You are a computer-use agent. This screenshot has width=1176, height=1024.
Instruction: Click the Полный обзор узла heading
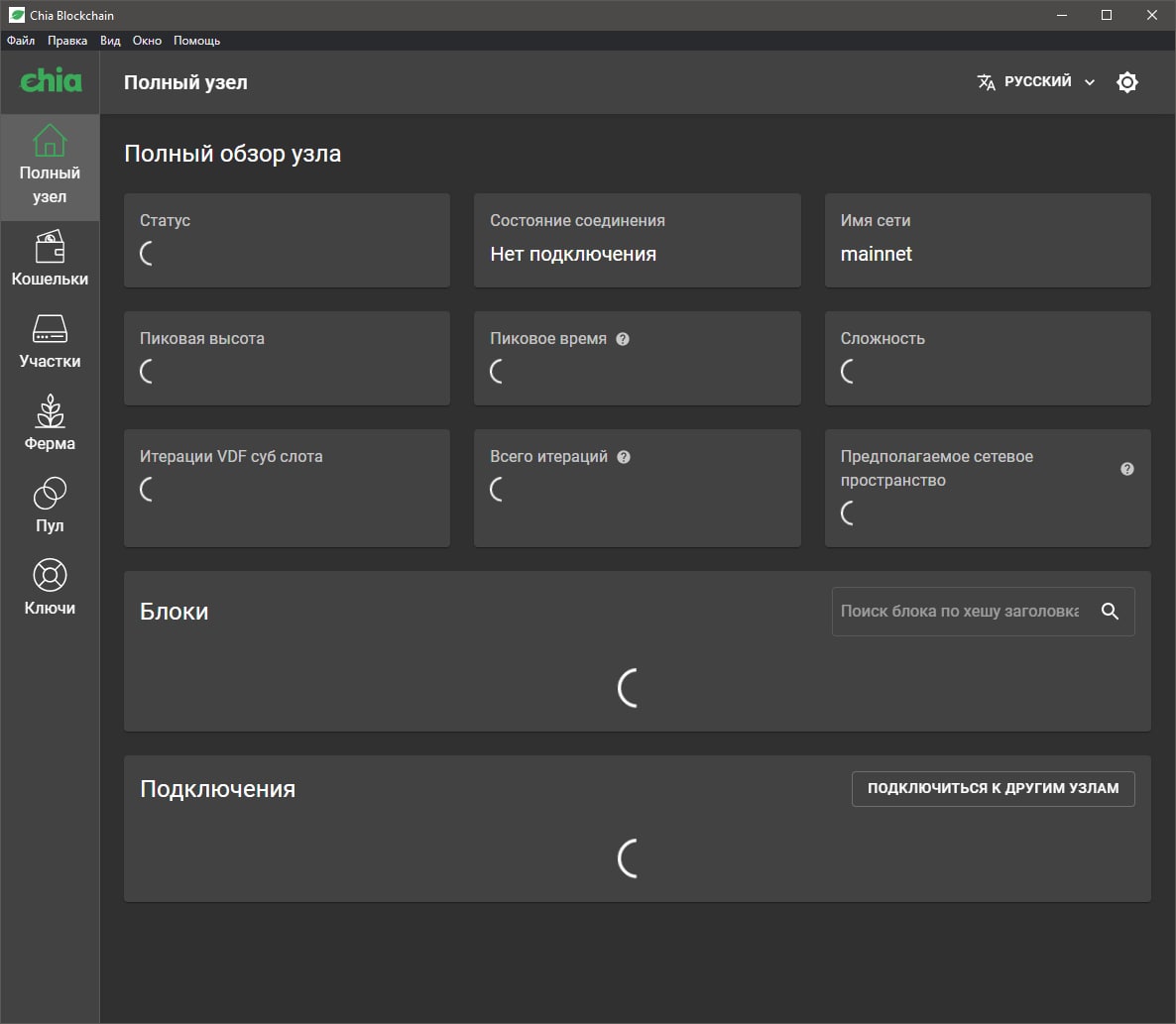pyautogui.click(x=232, y=154)
